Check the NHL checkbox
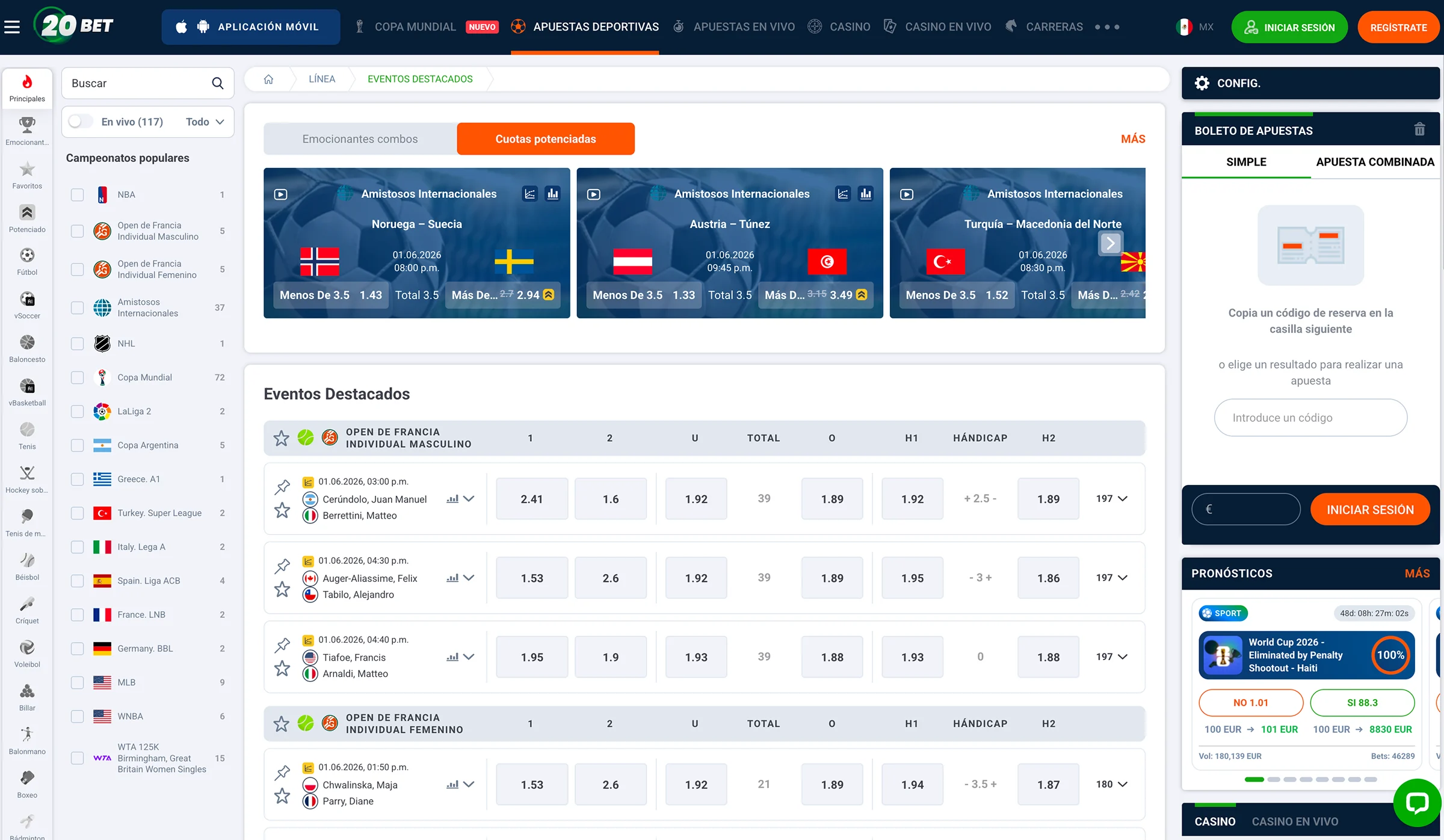The width and height of the screenshot is (1444, 840). tap(77, 344)
